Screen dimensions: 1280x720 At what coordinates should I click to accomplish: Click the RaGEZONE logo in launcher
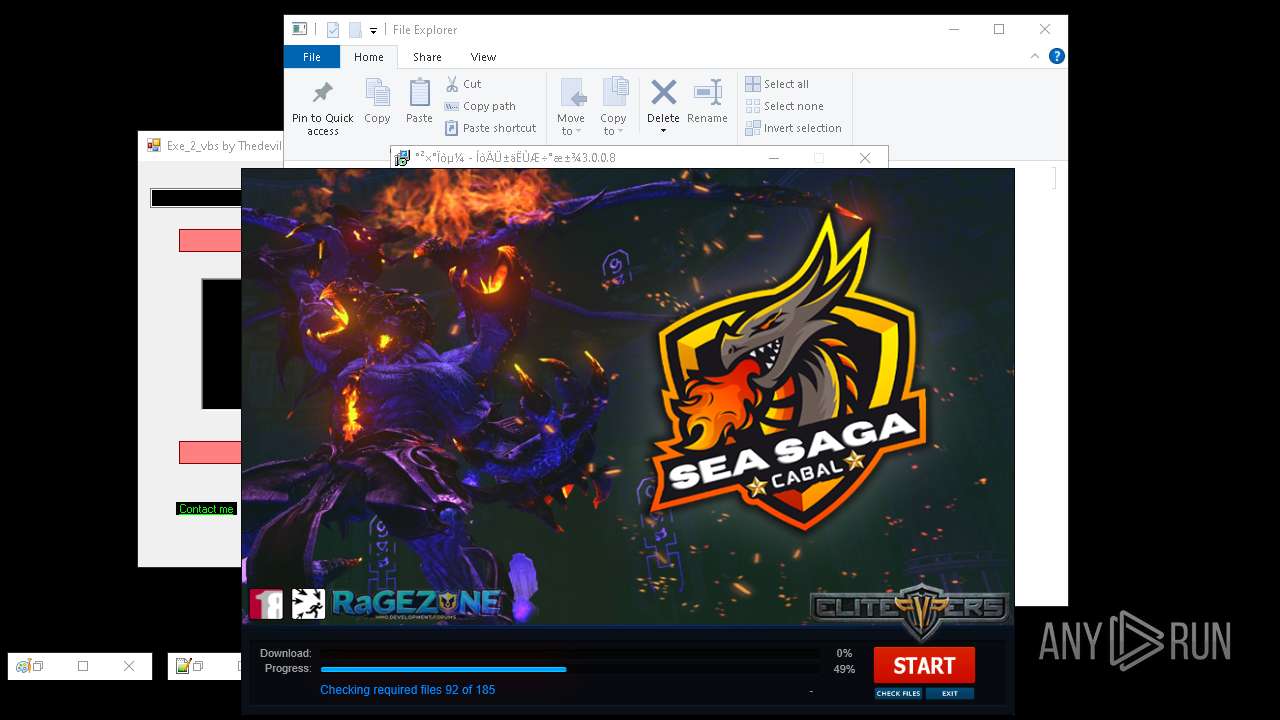[x=416, y=603]
